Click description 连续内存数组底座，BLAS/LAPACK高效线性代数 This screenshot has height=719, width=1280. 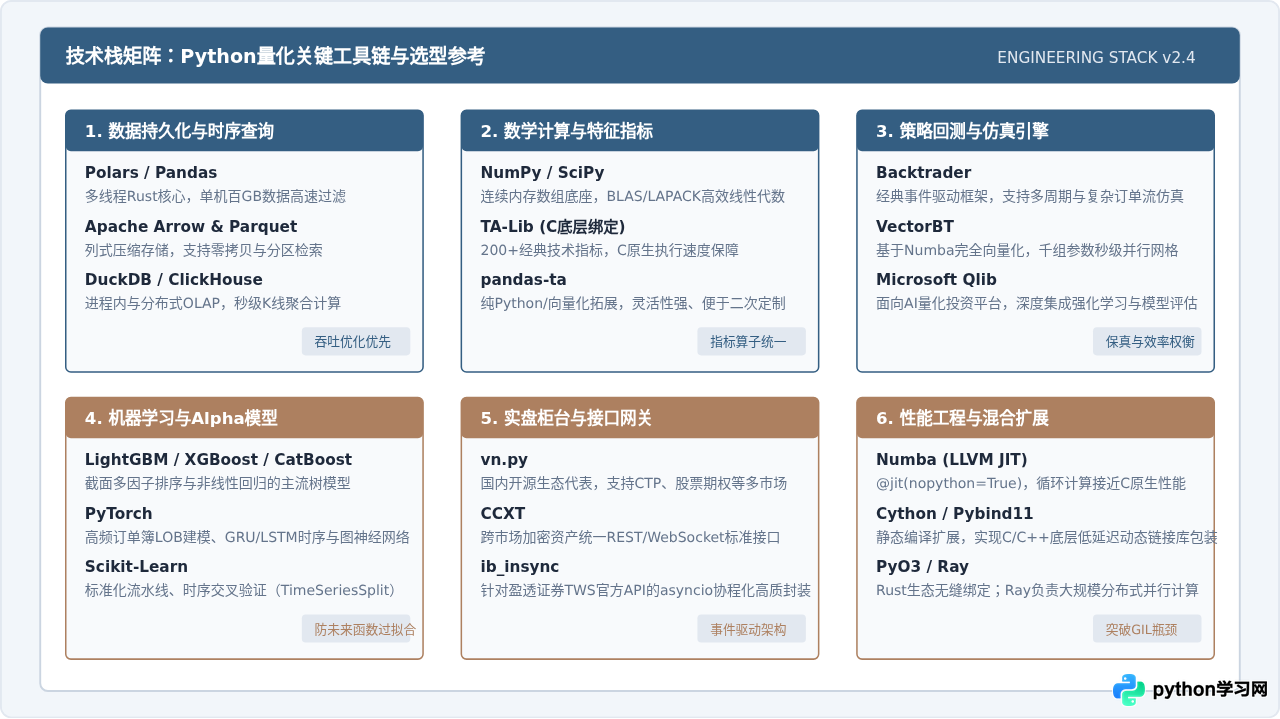(633, 197)
